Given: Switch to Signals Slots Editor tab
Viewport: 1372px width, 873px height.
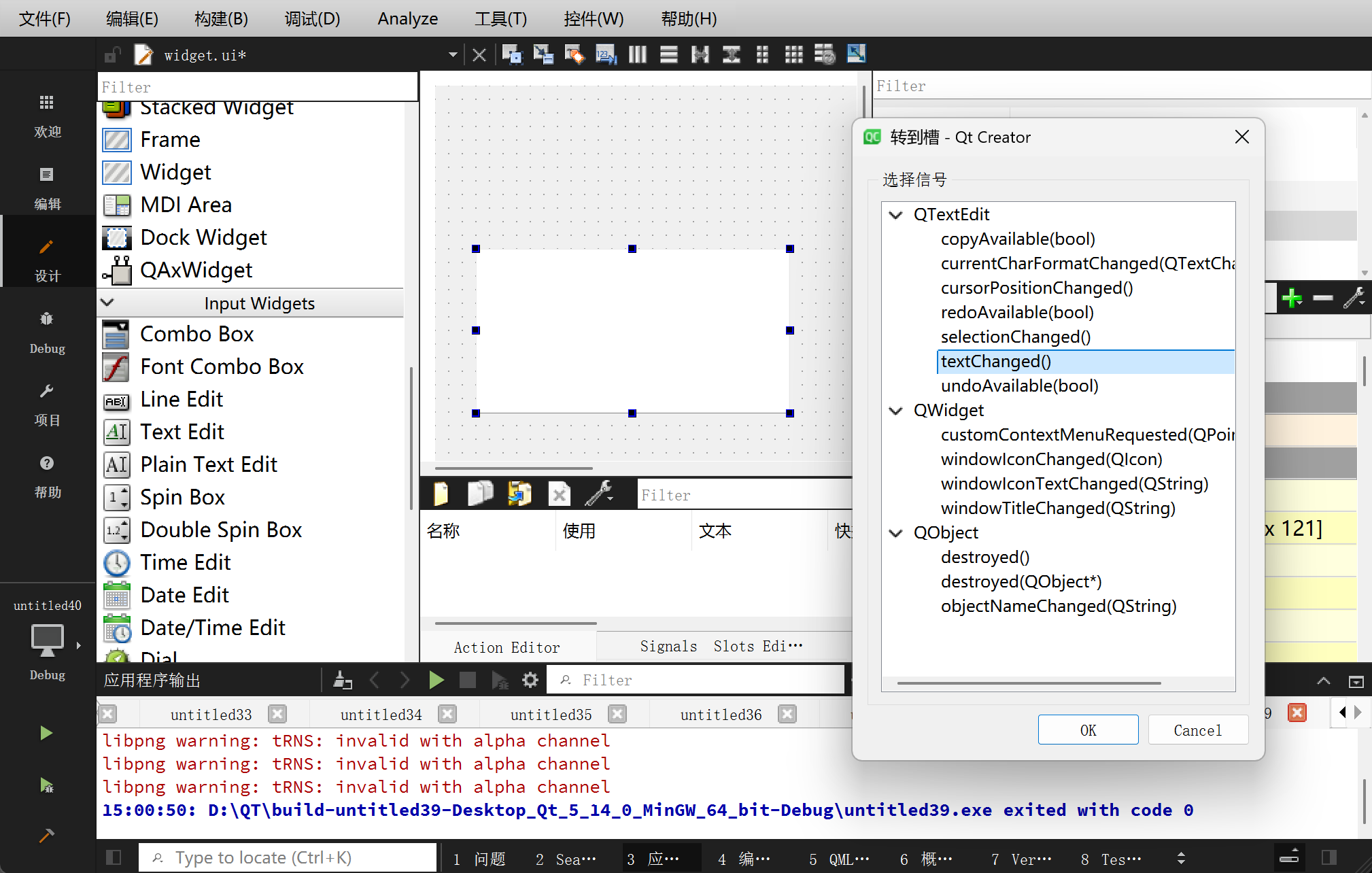Looking at the screenshot, I should click(721, 646).
